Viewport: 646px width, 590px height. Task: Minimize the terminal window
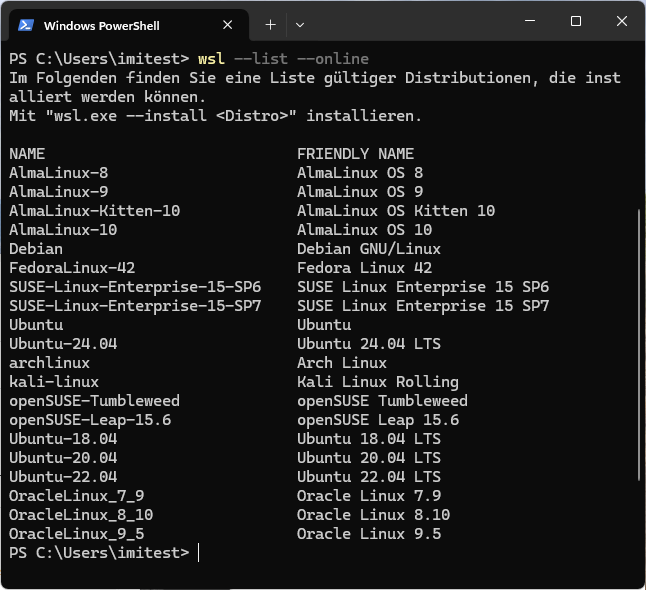pos(530,22)
